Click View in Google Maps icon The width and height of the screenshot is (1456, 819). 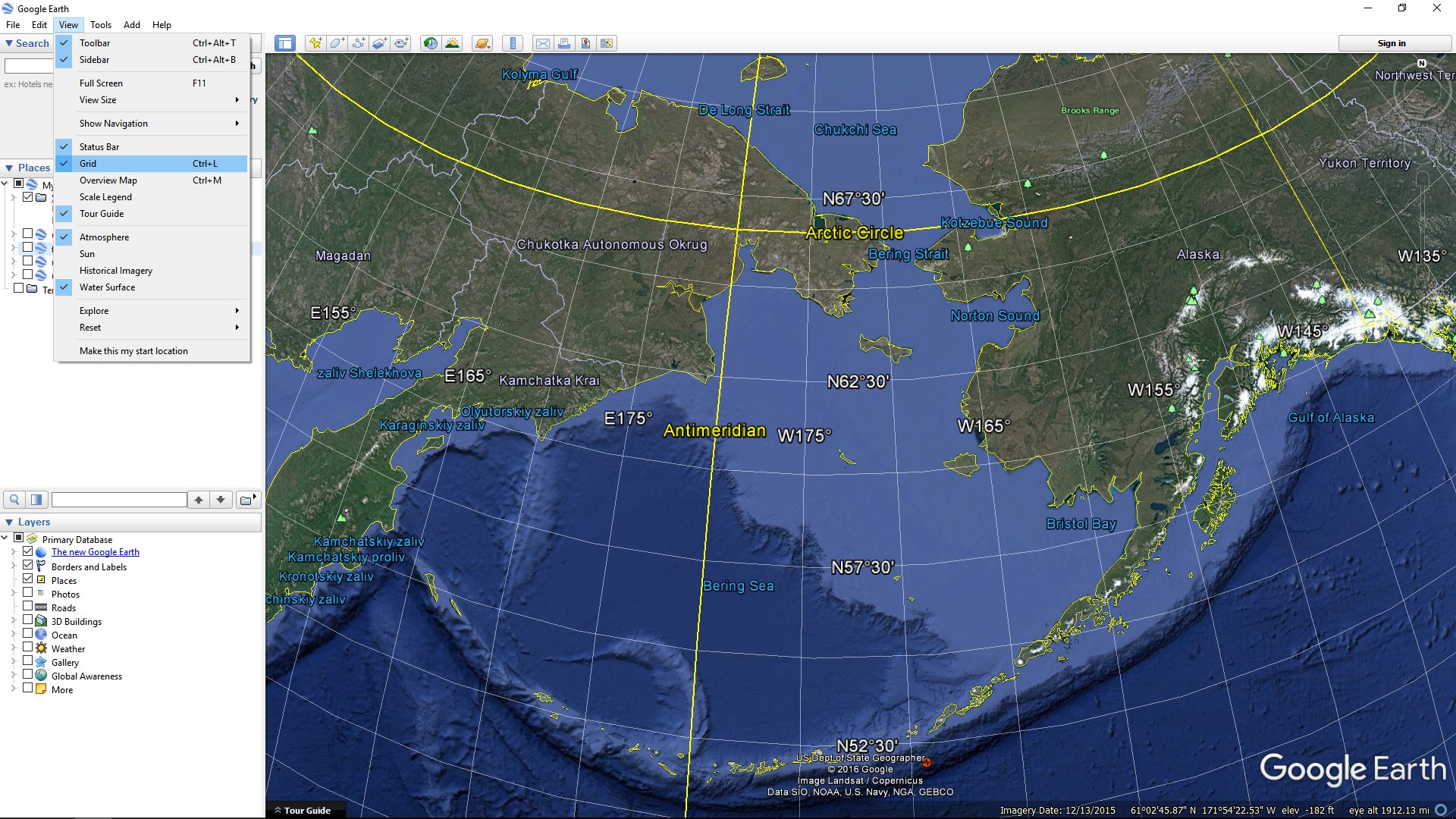(x=607, y=43)
